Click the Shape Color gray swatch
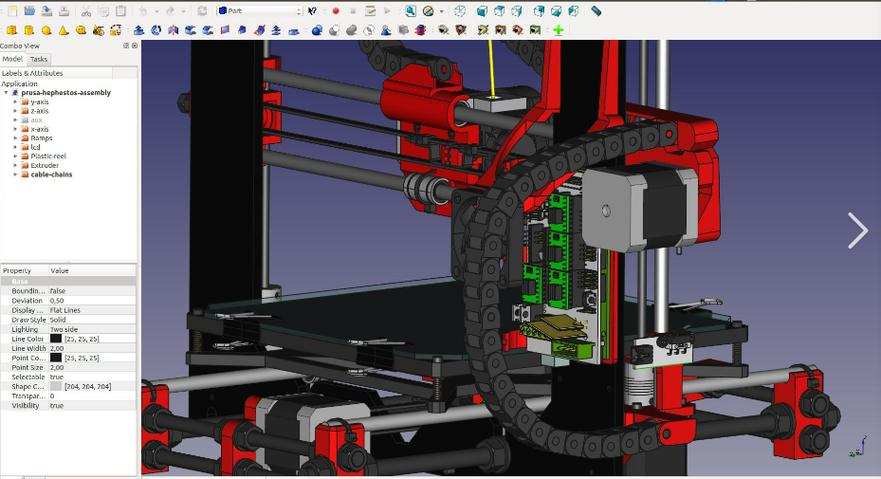Image resolution: width=881 pixels, height=479 pixels. pos(56,386)
